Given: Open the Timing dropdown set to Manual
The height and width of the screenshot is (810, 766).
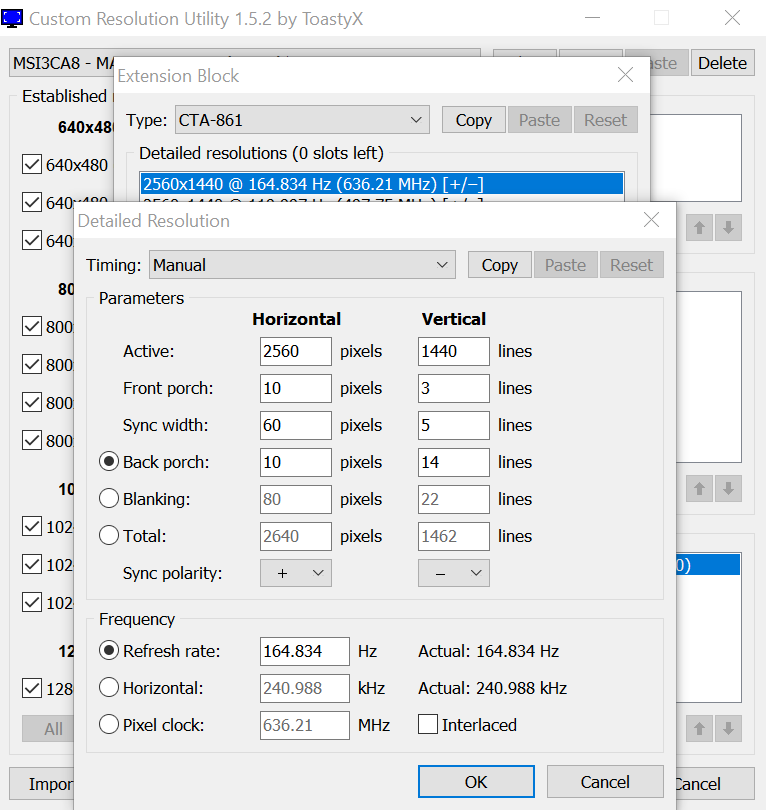Looking at the screenshot, I should (x=302, y=265).
